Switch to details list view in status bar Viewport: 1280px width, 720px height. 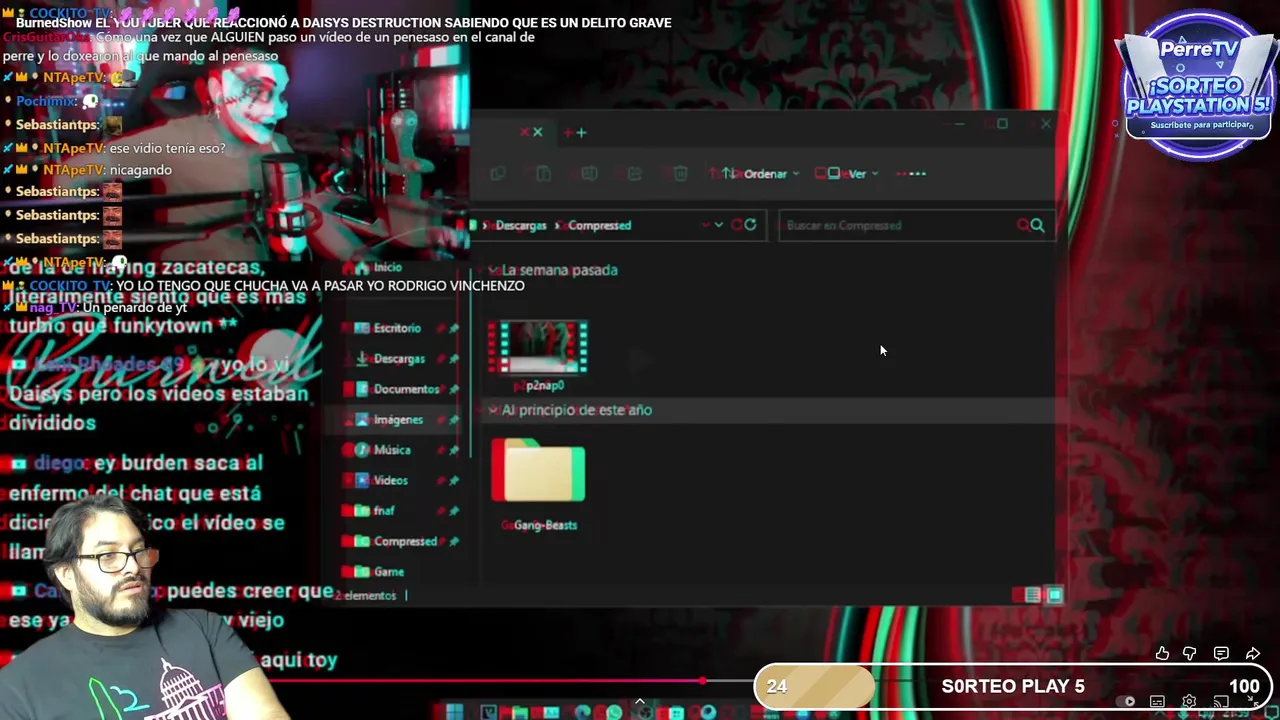pyautogui.click(x=1032, y=595)
